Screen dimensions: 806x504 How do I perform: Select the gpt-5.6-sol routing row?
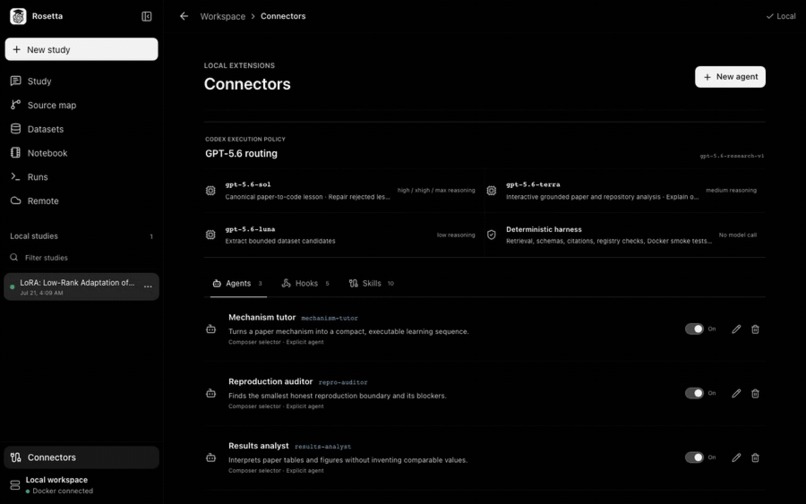[343, 190]
